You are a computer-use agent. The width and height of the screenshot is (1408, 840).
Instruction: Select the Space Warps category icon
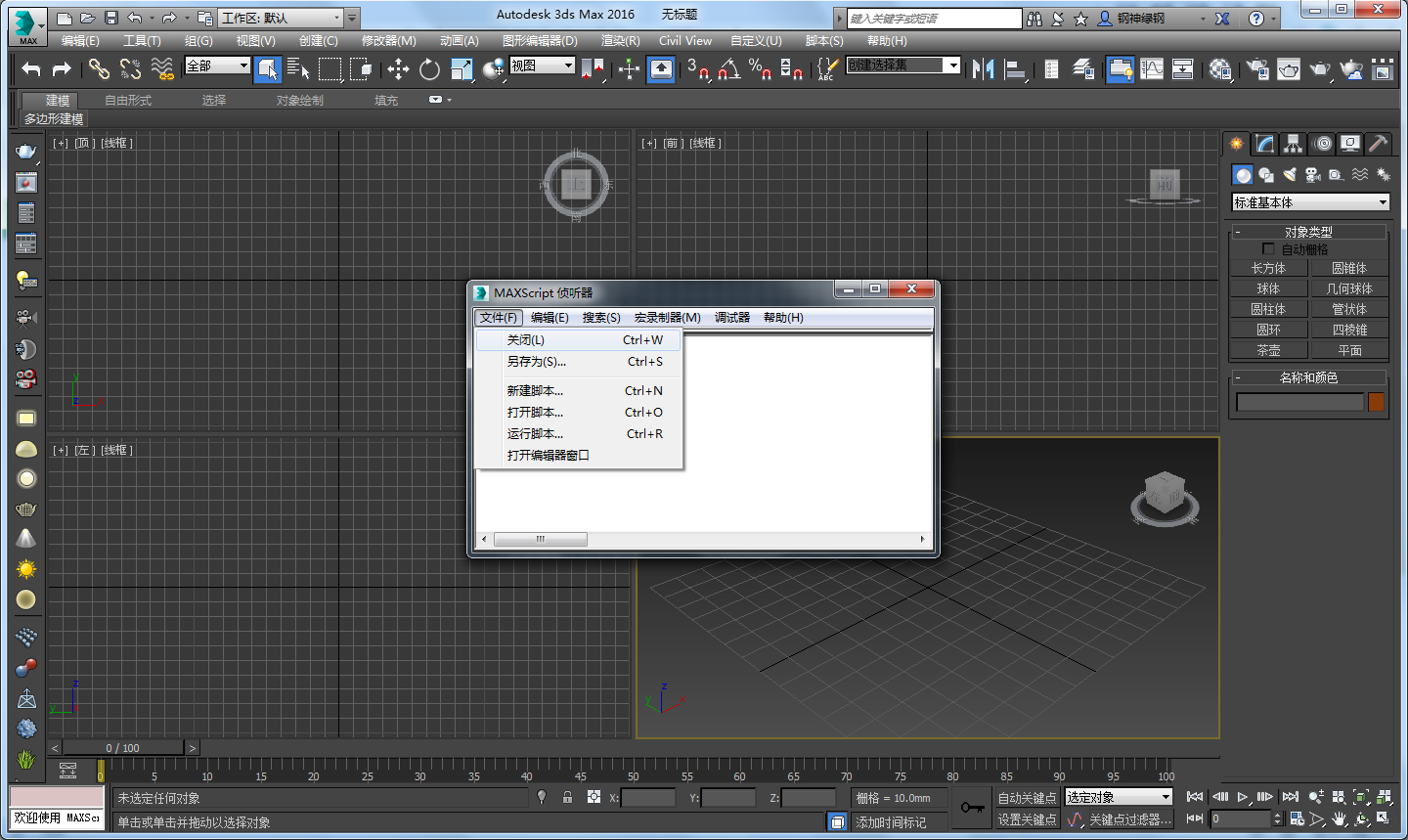[1360, 175]
